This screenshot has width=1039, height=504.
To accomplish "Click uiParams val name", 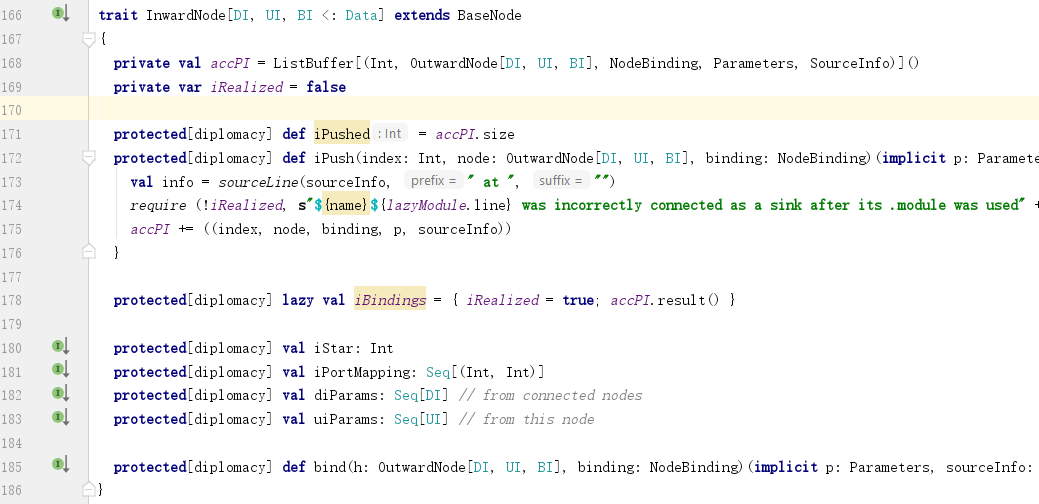I will [x=346, y=419].
